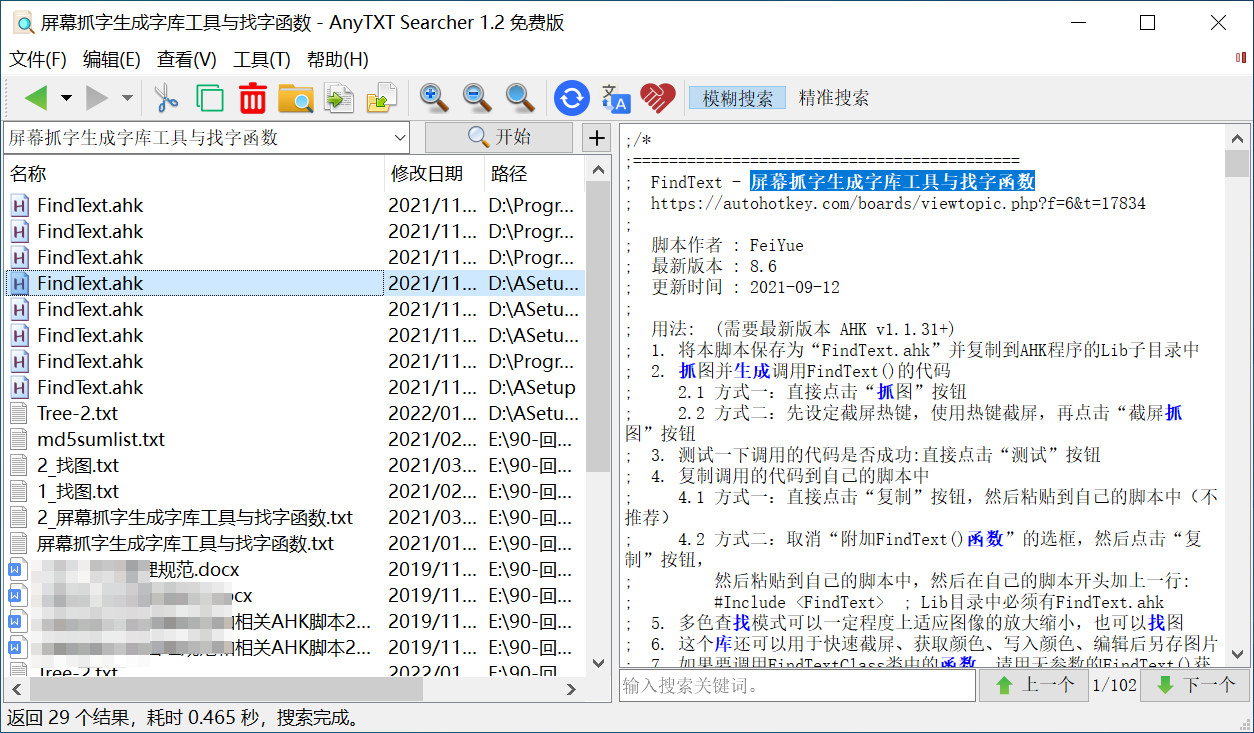Screen dimensions: 1254x733
Task: Sort by the 修改日期 column header
Action: pos(435,174)
